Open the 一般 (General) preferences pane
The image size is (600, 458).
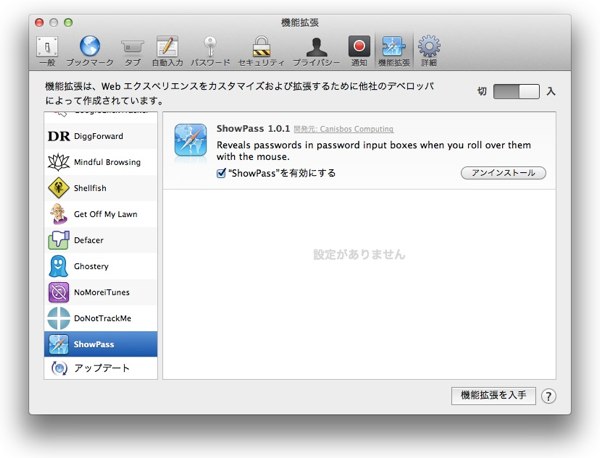47,51
